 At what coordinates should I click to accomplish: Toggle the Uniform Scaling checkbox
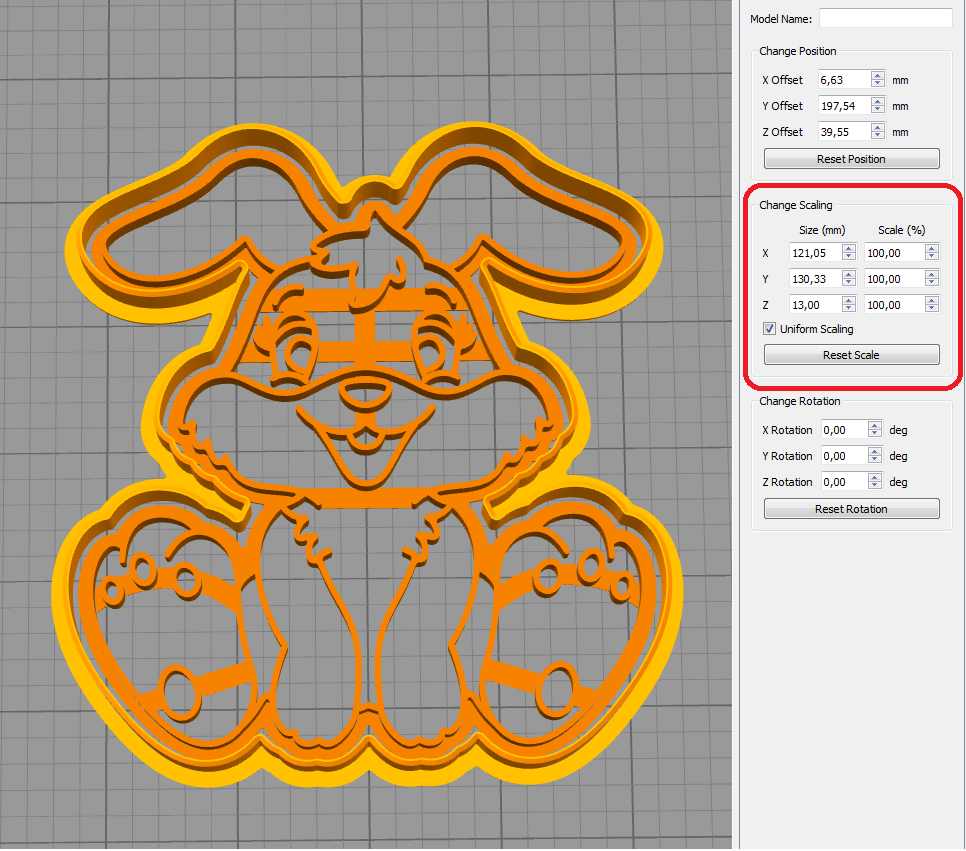769,328
